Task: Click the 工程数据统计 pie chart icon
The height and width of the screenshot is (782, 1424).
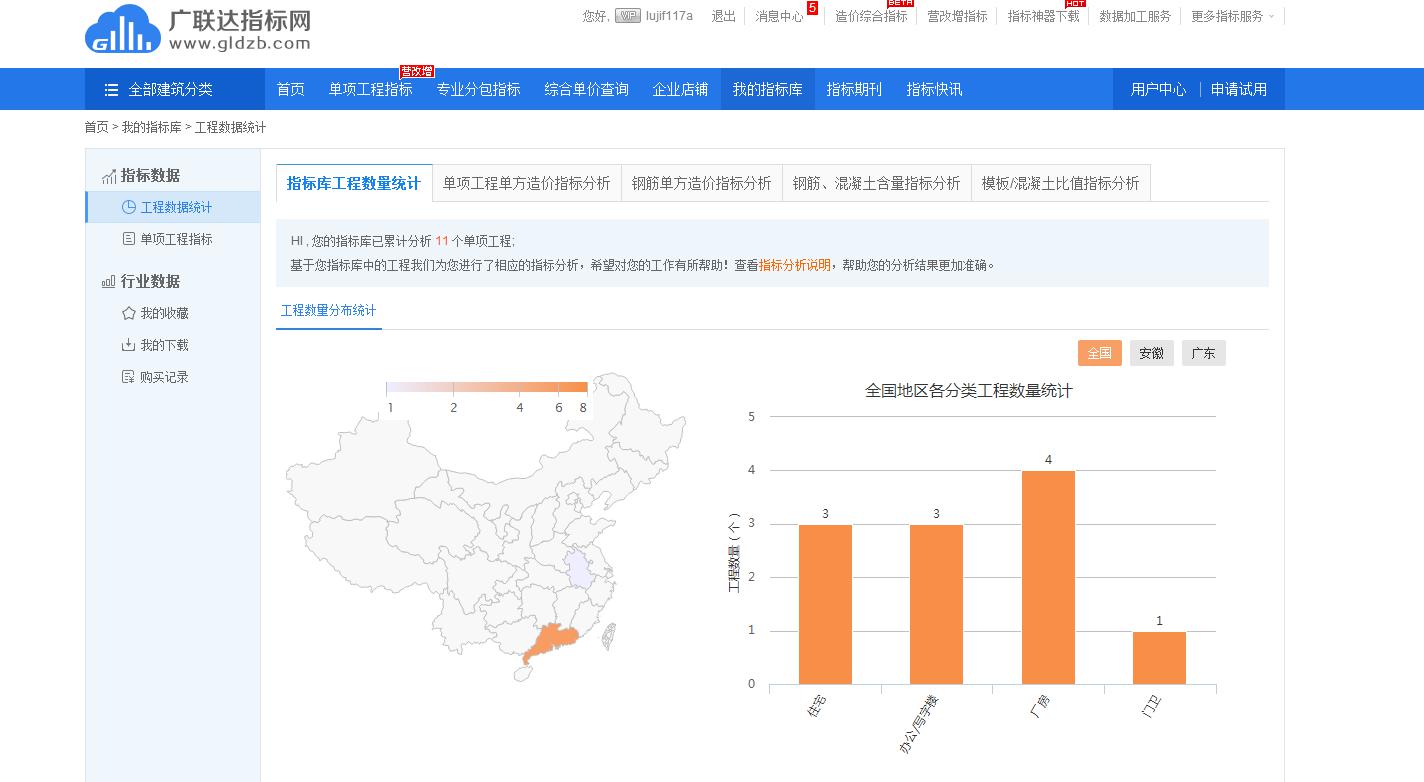Action: coord(128,207)
